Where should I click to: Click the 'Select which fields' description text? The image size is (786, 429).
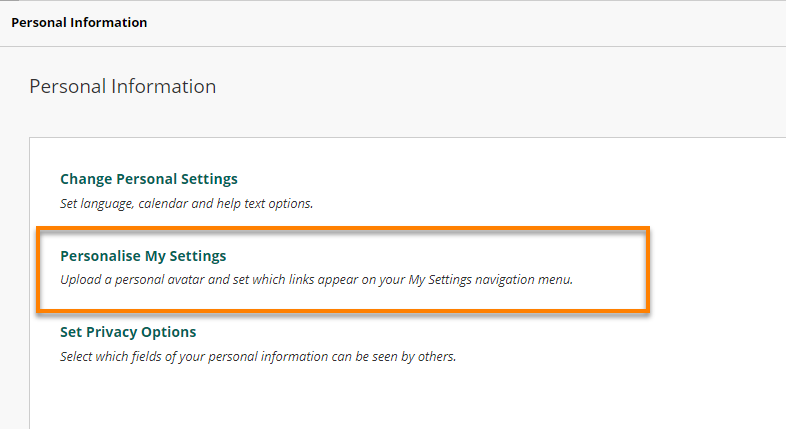[x=258, y=356]
